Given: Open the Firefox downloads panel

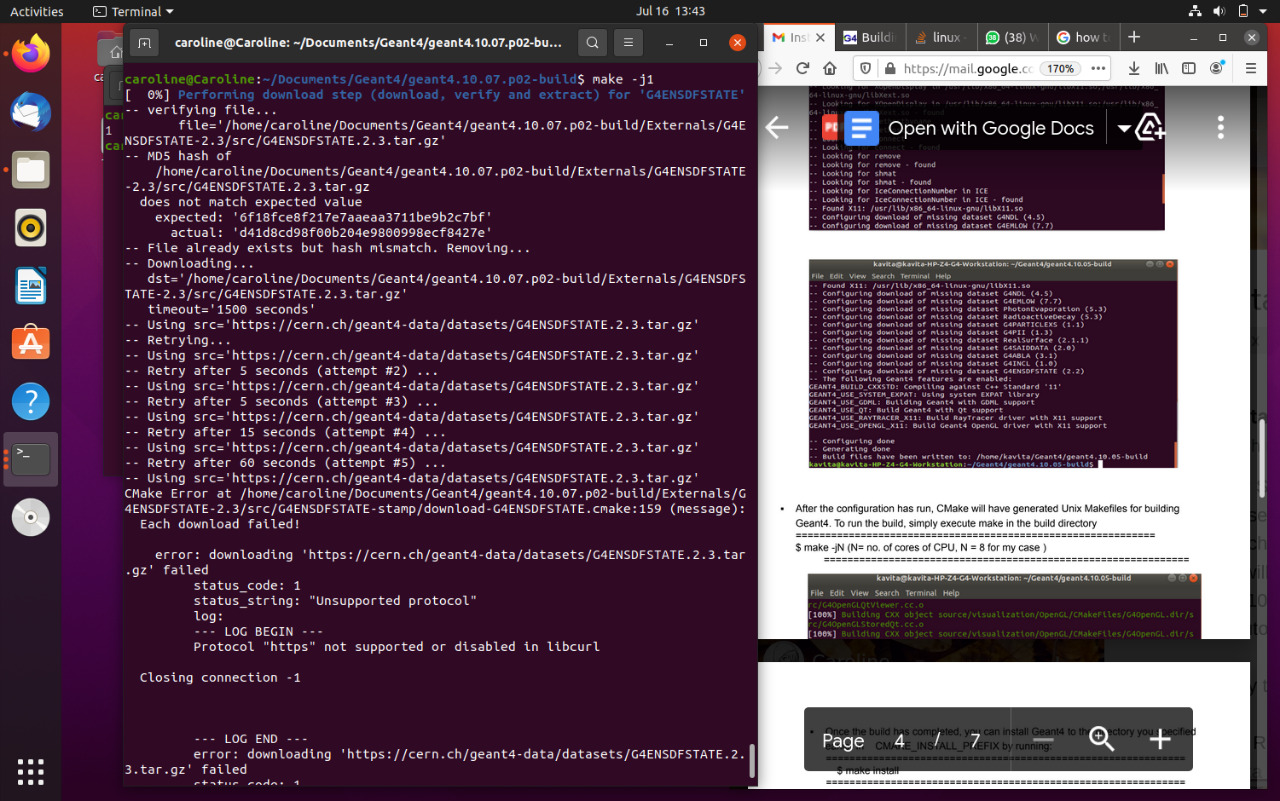Looking at the screenshot, I should [1133, 69].
